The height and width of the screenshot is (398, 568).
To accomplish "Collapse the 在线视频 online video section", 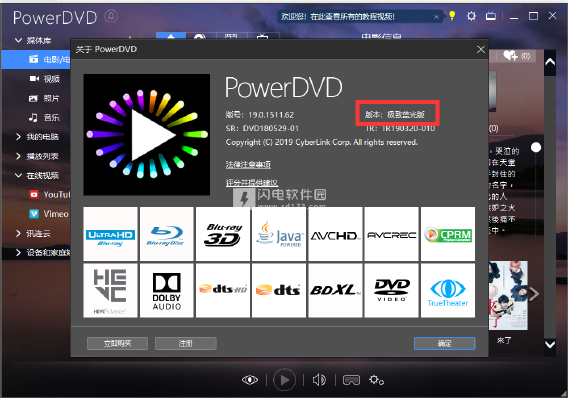I will pyautogui.click(x=18, y=176).
